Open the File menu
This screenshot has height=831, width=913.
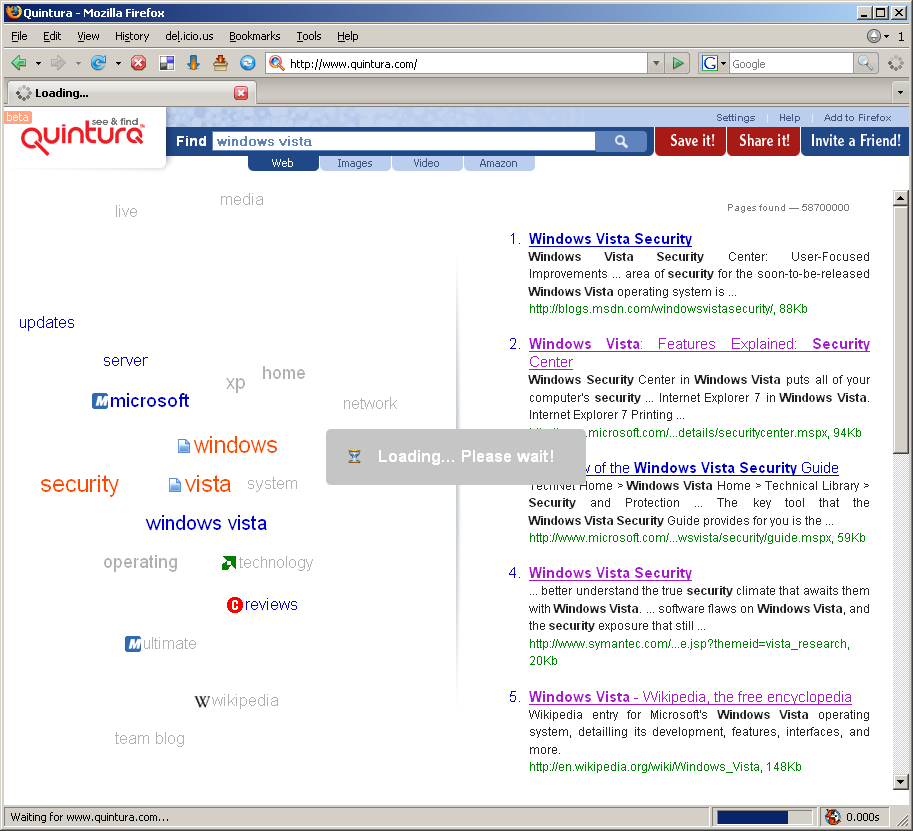19,36
